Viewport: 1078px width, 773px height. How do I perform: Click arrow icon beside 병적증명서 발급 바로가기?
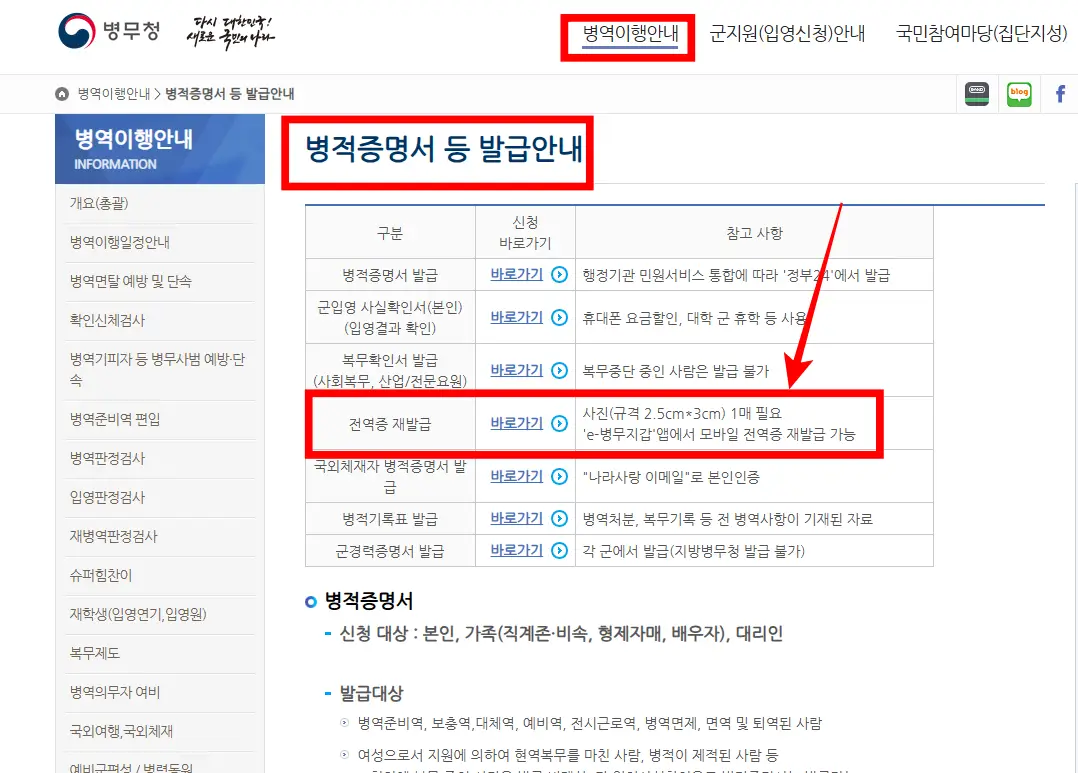[x=558, y=275]
